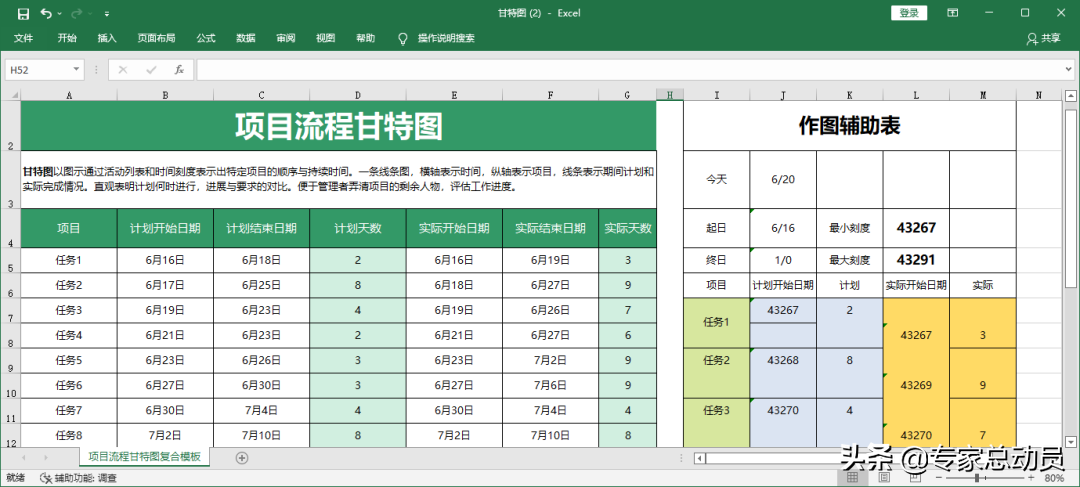1080x487 pixels.
Task: Click the 43269 yellow cell
Action: [916, 385]
